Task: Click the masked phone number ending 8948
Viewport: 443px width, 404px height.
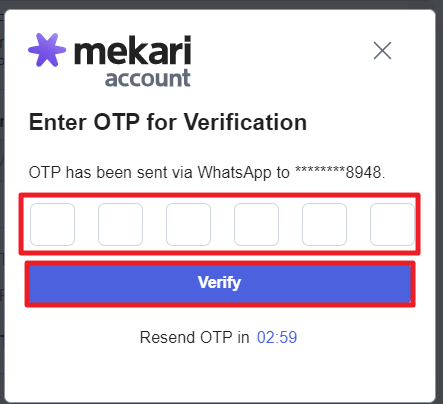Action: pyautogui.click(x=340, y=172)
